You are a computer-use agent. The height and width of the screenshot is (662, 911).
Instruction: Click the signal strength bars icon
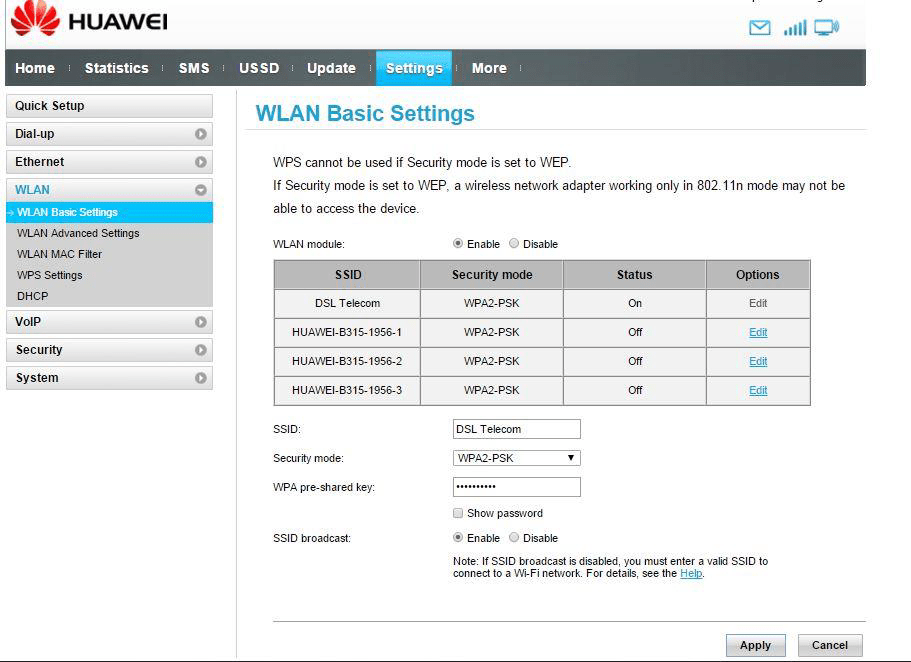point(795,28)
